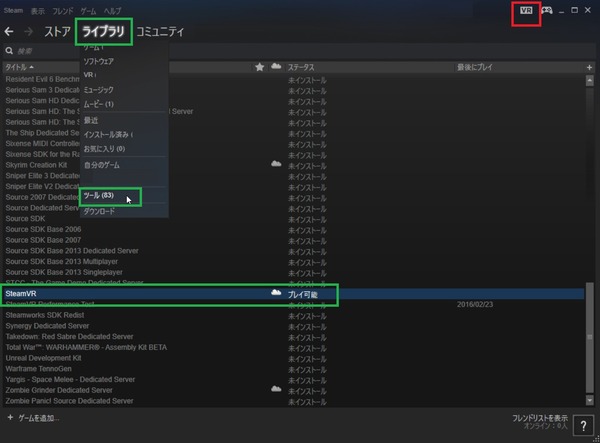The height and width of the screenshot is (443, 600).
Task: Open the Steam menu
Action: 13,11
